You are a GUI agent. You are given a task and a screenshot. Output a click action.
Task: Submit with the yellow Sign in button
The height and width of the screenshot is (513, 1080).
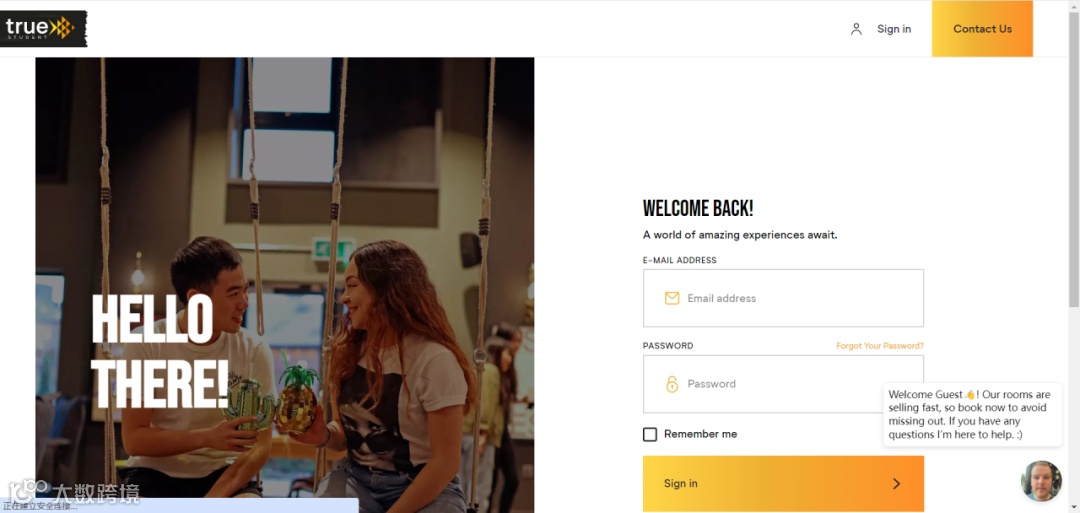coord(783,483)
